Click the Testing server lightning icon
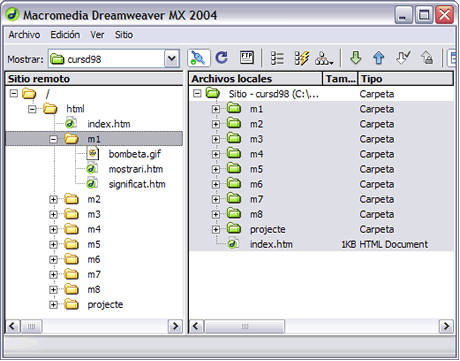 coord(302,58)
